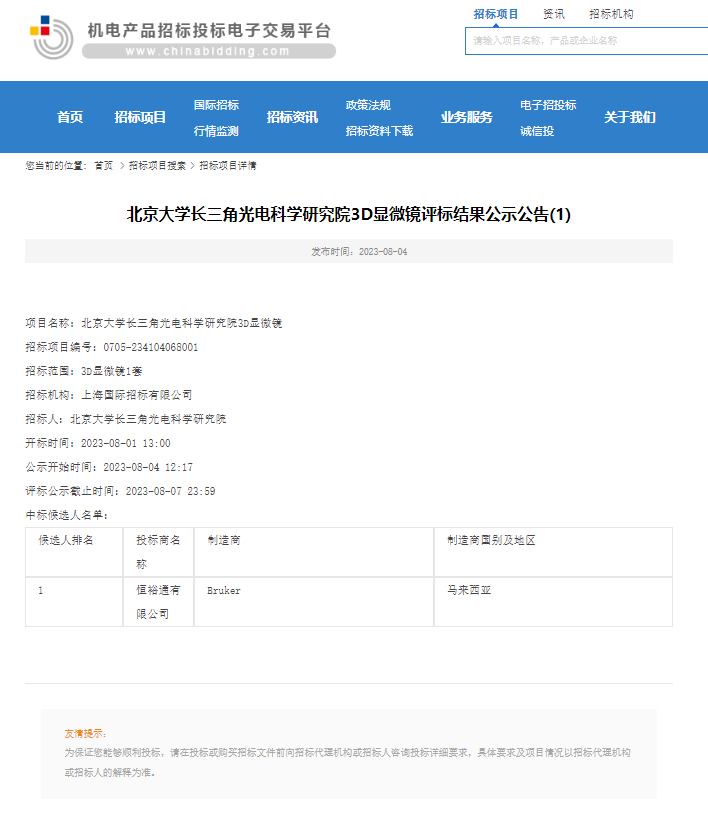Click the 招标项目搜索 breadcrumb link
708x832 pixels.
coord(157,166)
